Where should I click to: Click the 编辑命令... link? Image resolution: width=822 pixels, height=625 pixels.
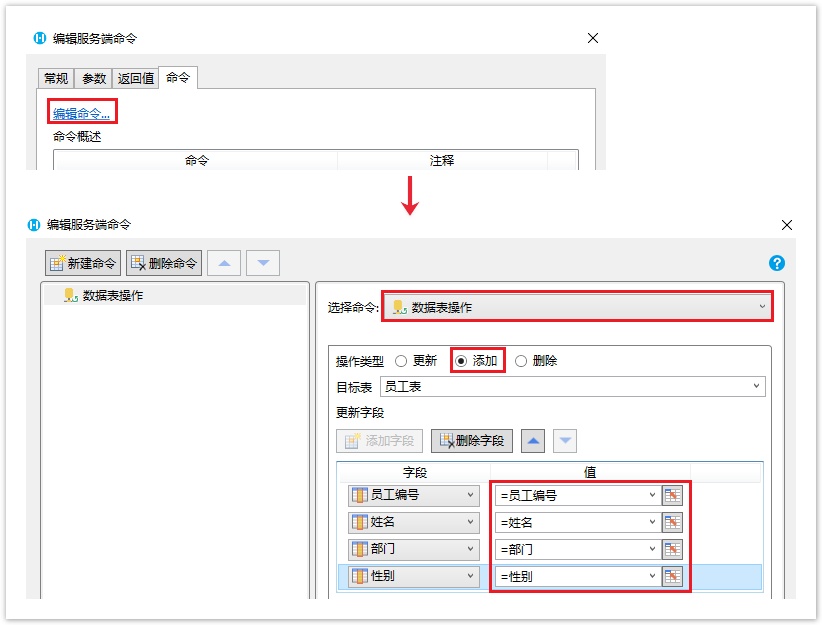coord(82,113)
